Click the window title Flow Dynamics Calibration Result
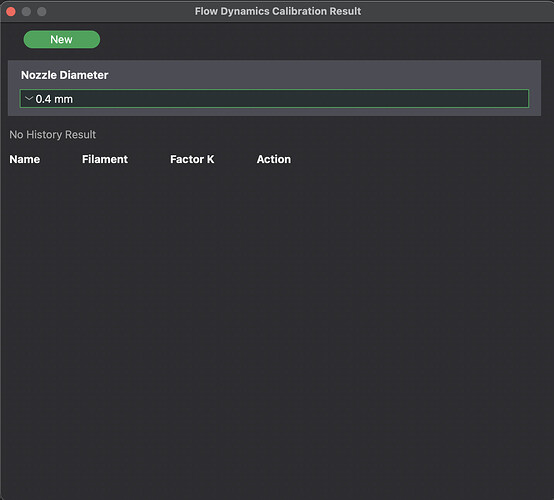The image size is (554, 500). tap(278, 11)
